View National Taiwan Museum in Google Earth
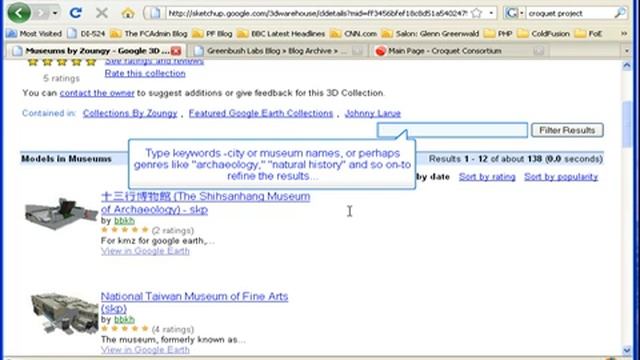This screenshot has height=360, width=640. [145, 350]
